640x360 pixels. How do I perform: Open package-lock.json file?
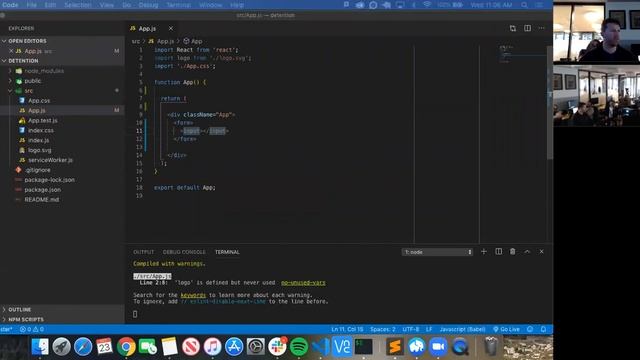point(49,180)
